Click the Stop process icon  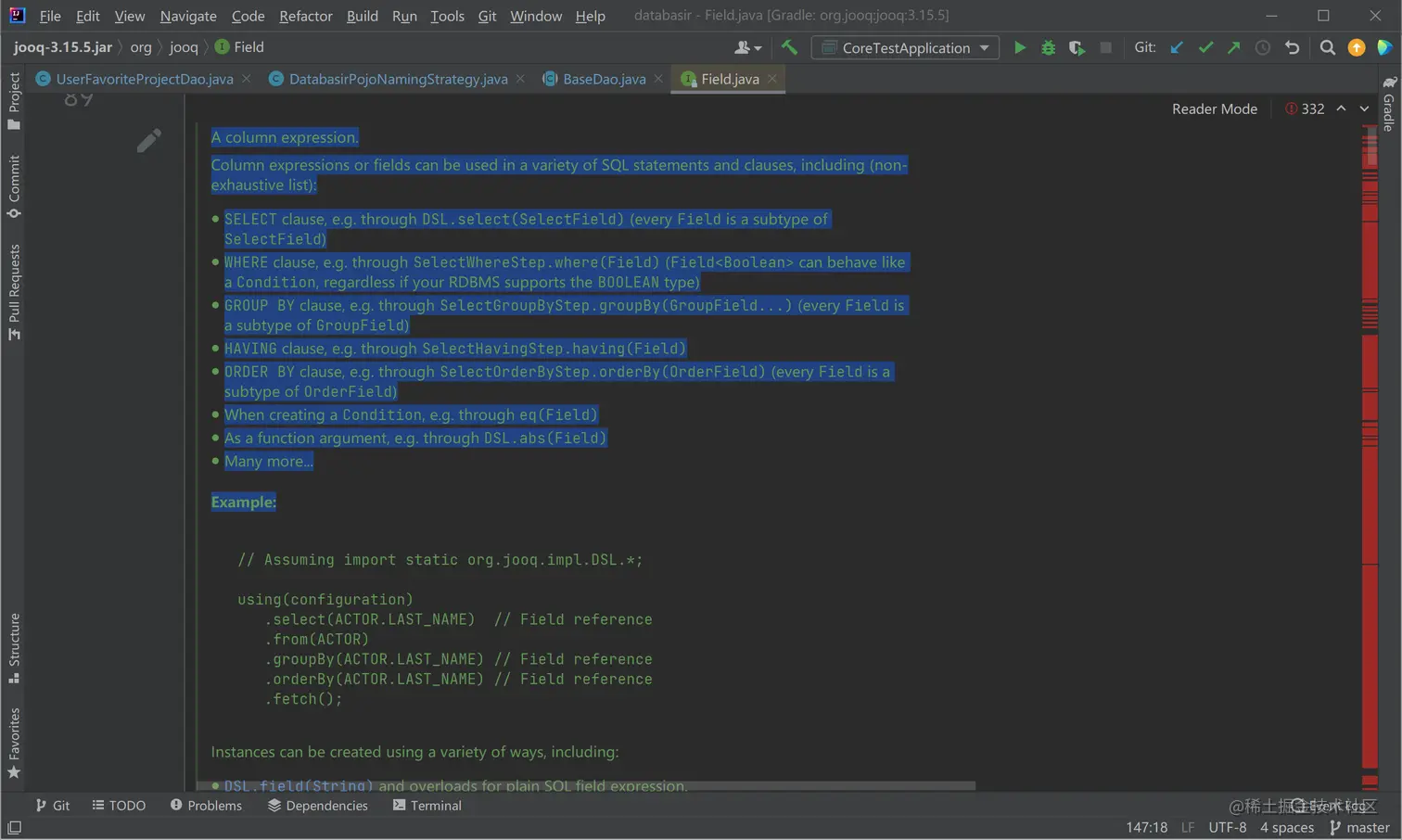[x=1105, y=47]
